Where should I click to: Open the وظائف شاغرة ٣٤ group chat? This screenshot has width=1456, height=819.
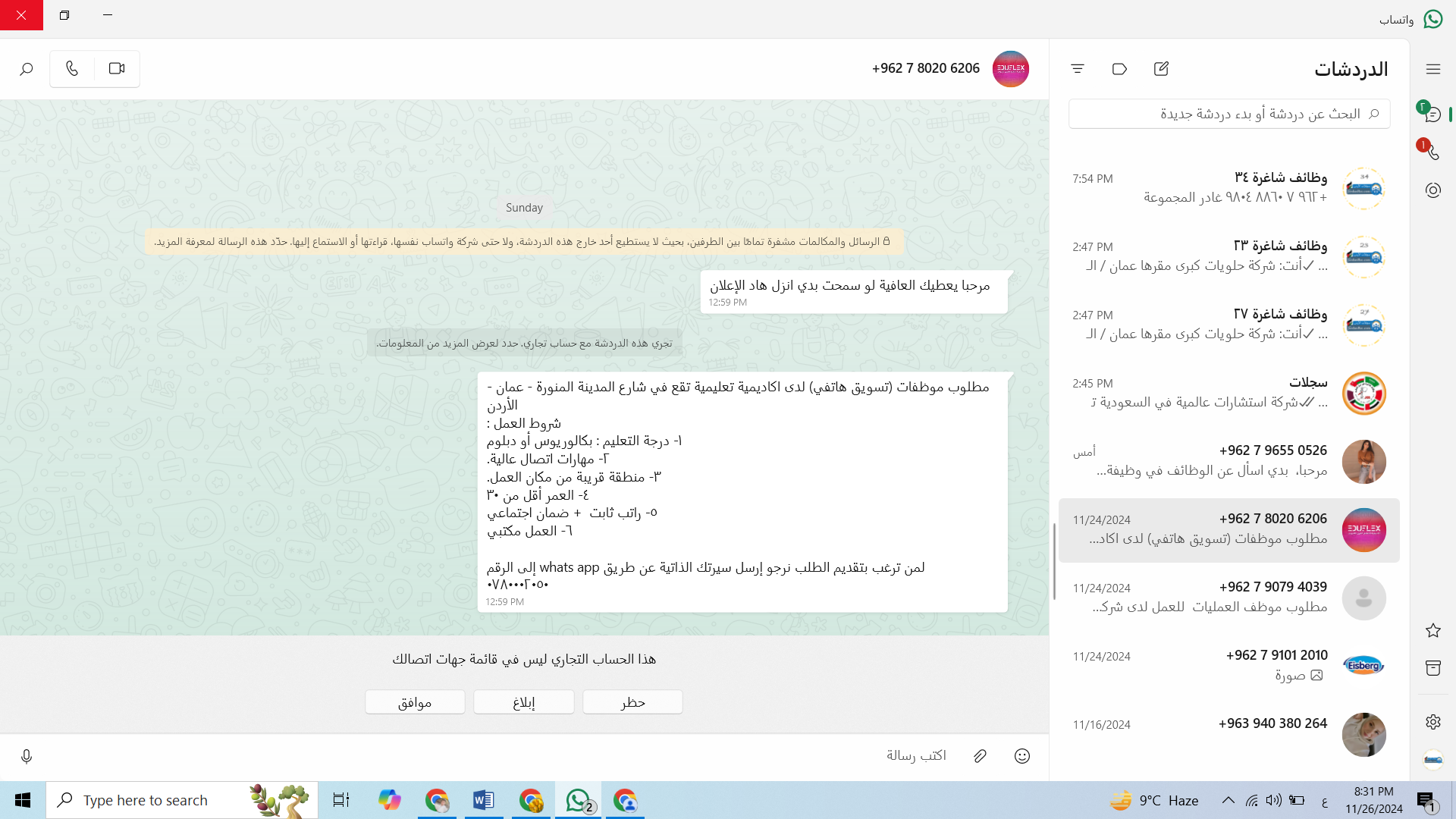coord(1229,188)
